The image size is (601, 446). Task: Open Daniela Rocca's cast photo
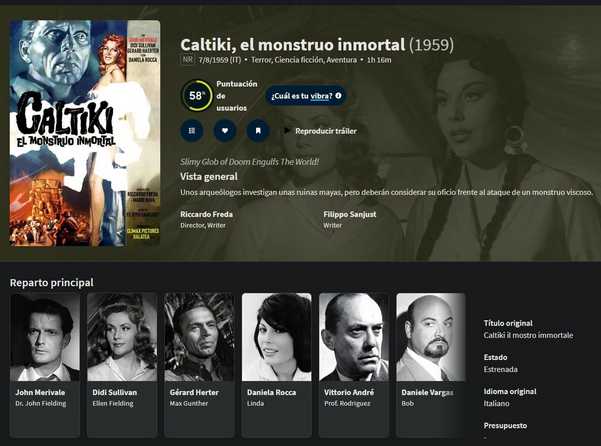(277, 337)
